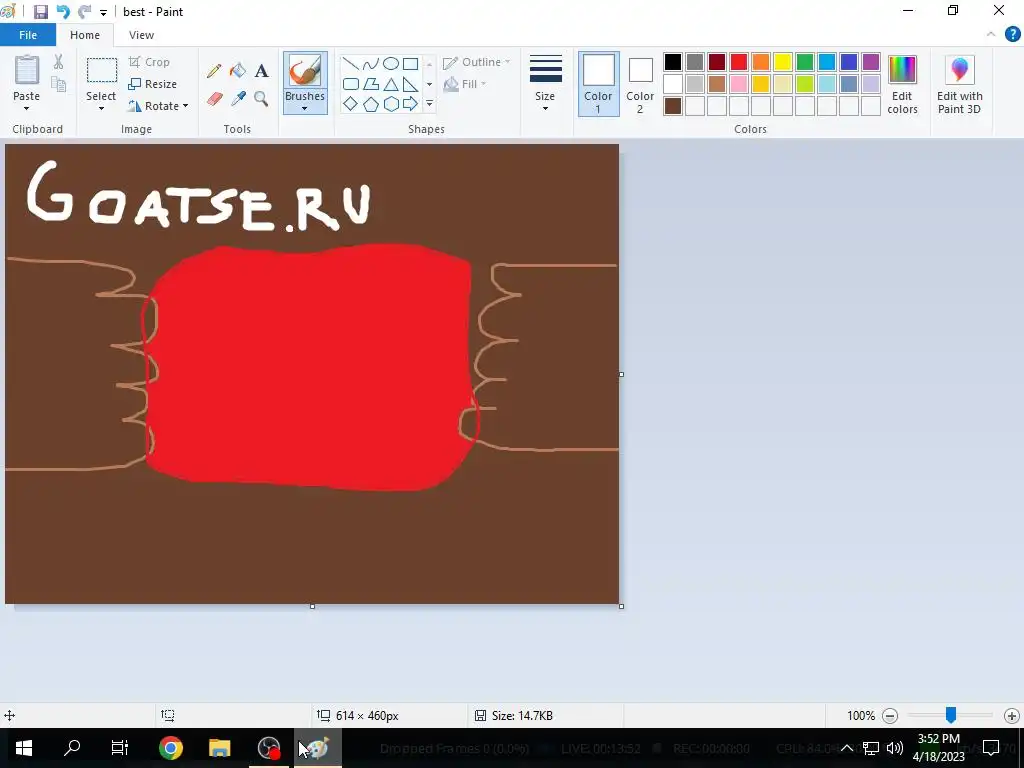
Task: Expand the Brushes dropdown arrow
Action: pyautogui.click(x=305, y=109)
